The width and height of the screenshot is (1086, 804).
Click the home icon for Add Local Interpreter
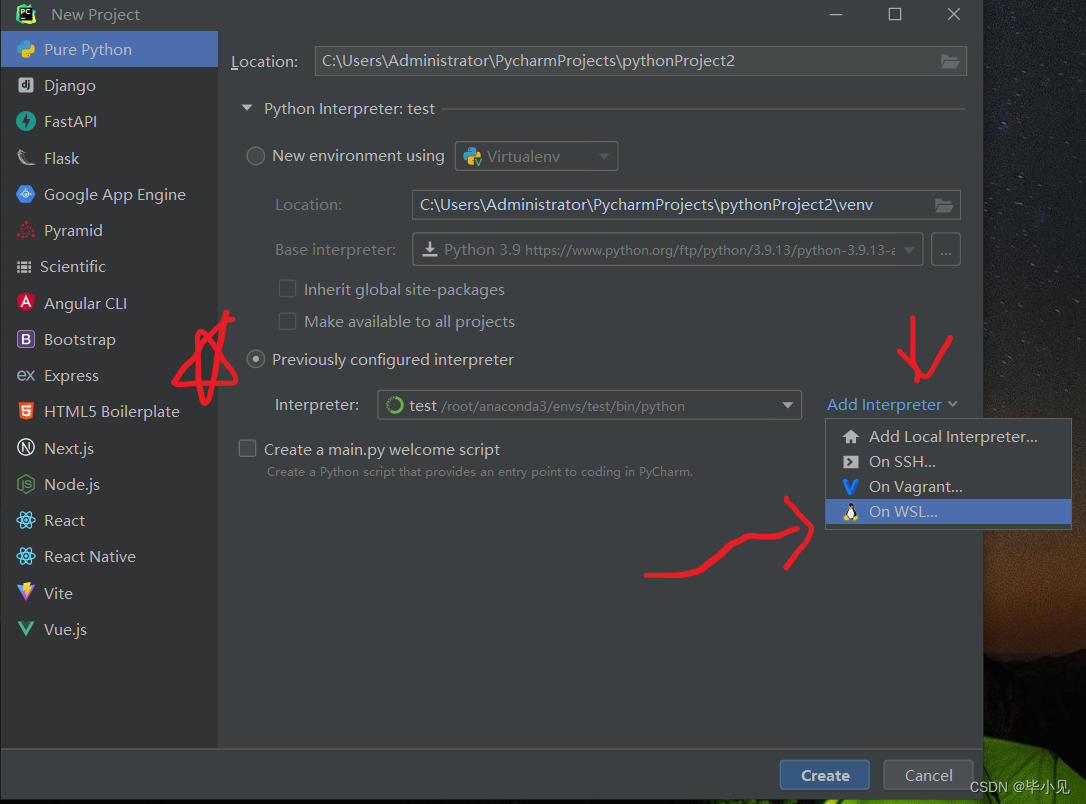tap(851, 437)
